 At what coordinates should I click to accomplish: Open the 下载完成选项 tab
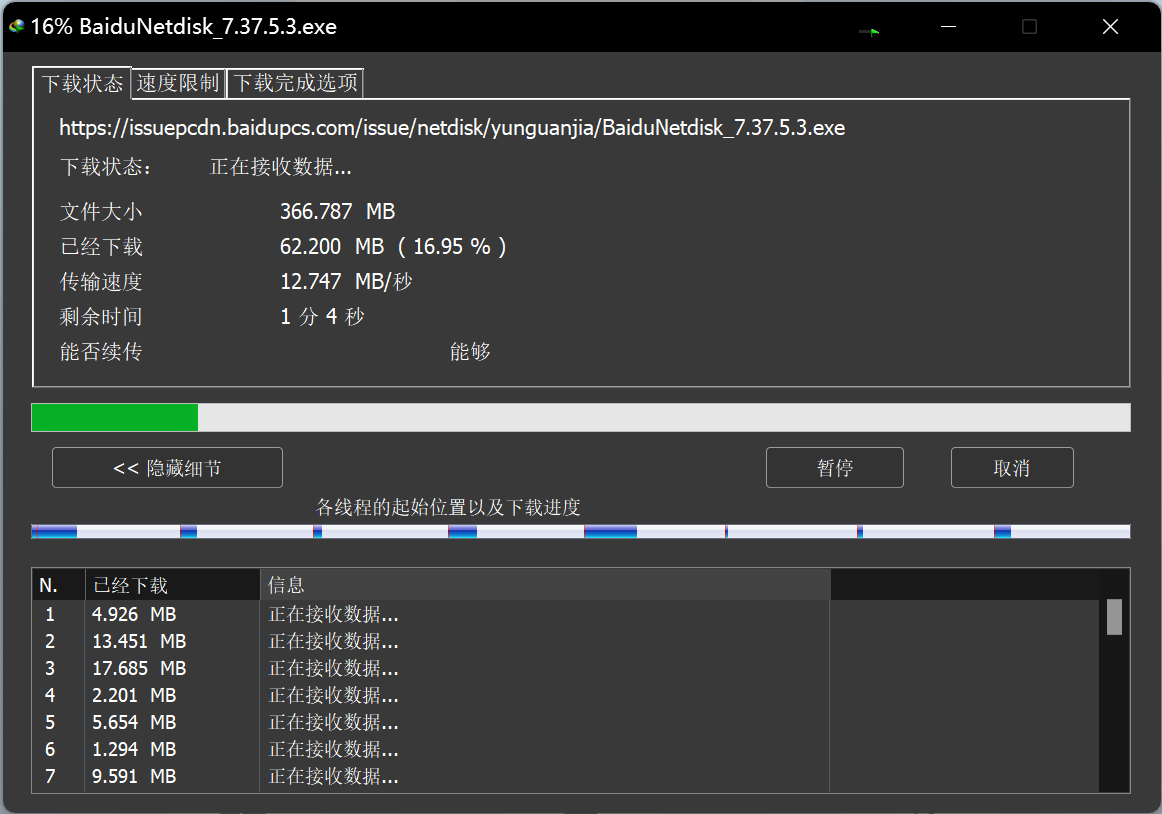pyautogui.click(x=295, y=83)
